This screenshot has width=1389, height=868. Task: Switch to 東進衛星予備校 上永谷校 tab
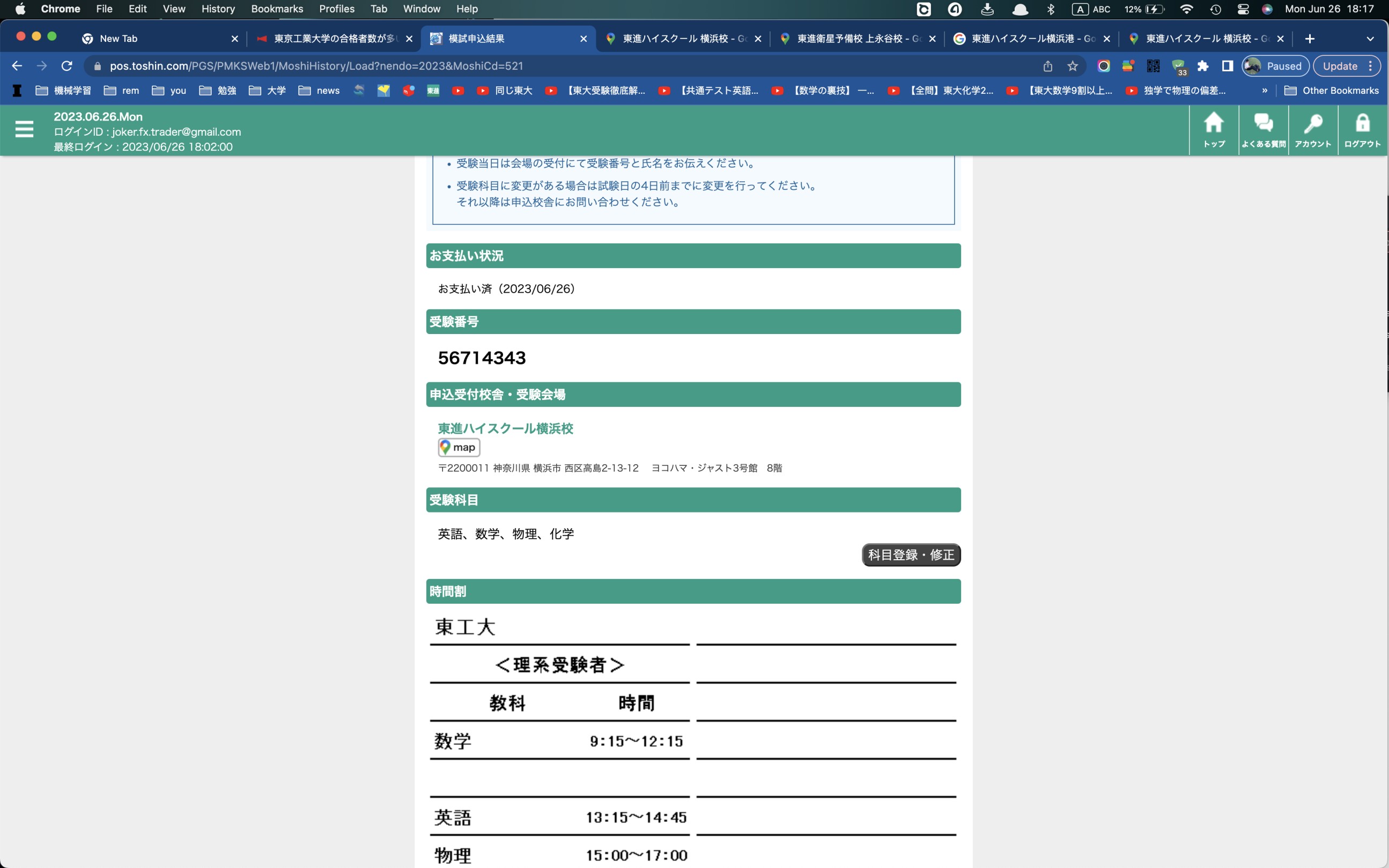(858, 39)
